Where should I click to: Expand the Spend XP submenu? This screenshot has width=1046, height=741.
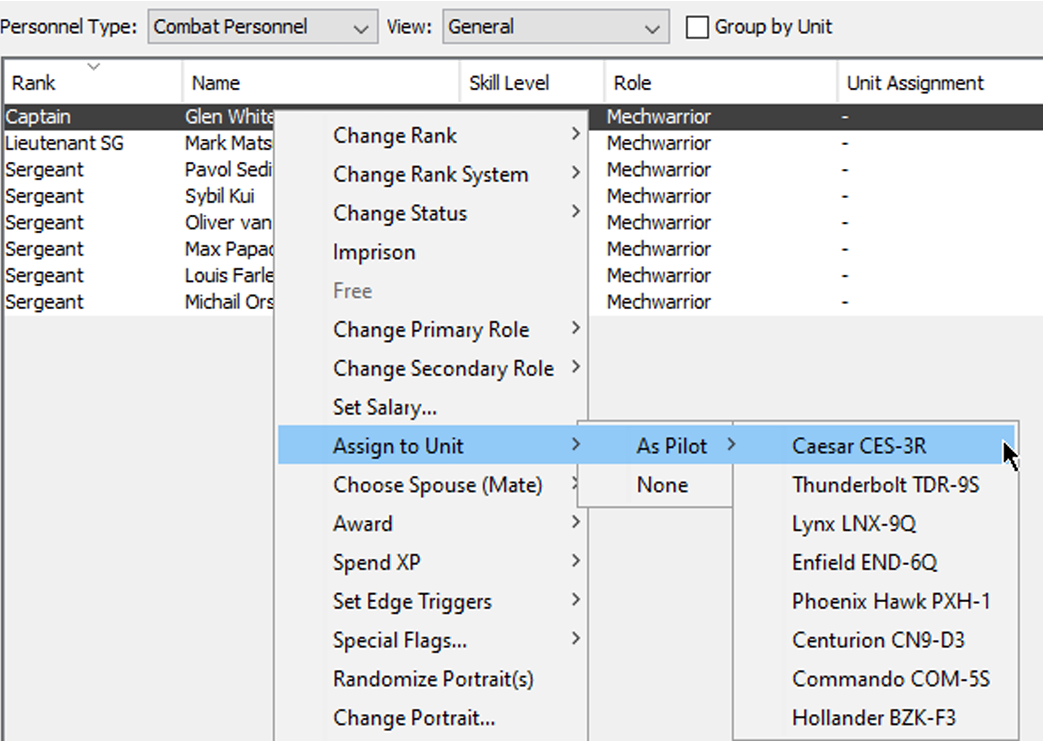click(x=377, y=563)
